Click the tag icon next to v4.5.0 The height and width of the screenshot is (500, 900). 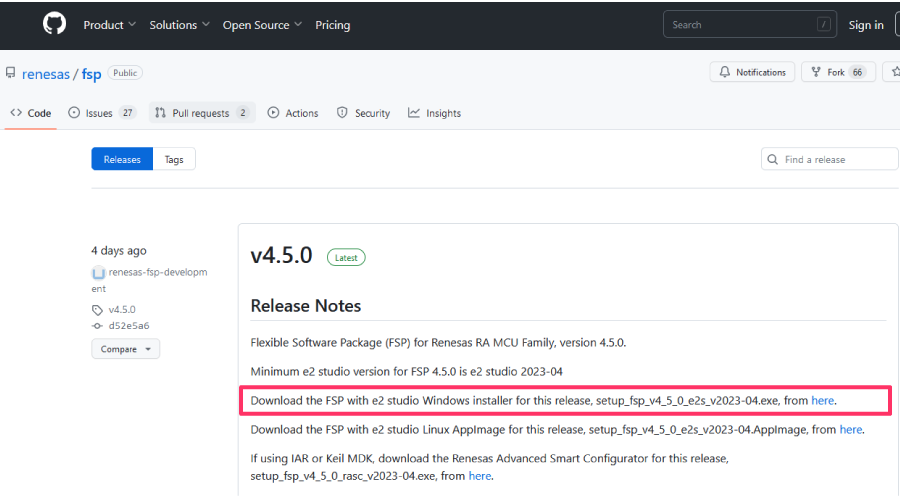97,310
